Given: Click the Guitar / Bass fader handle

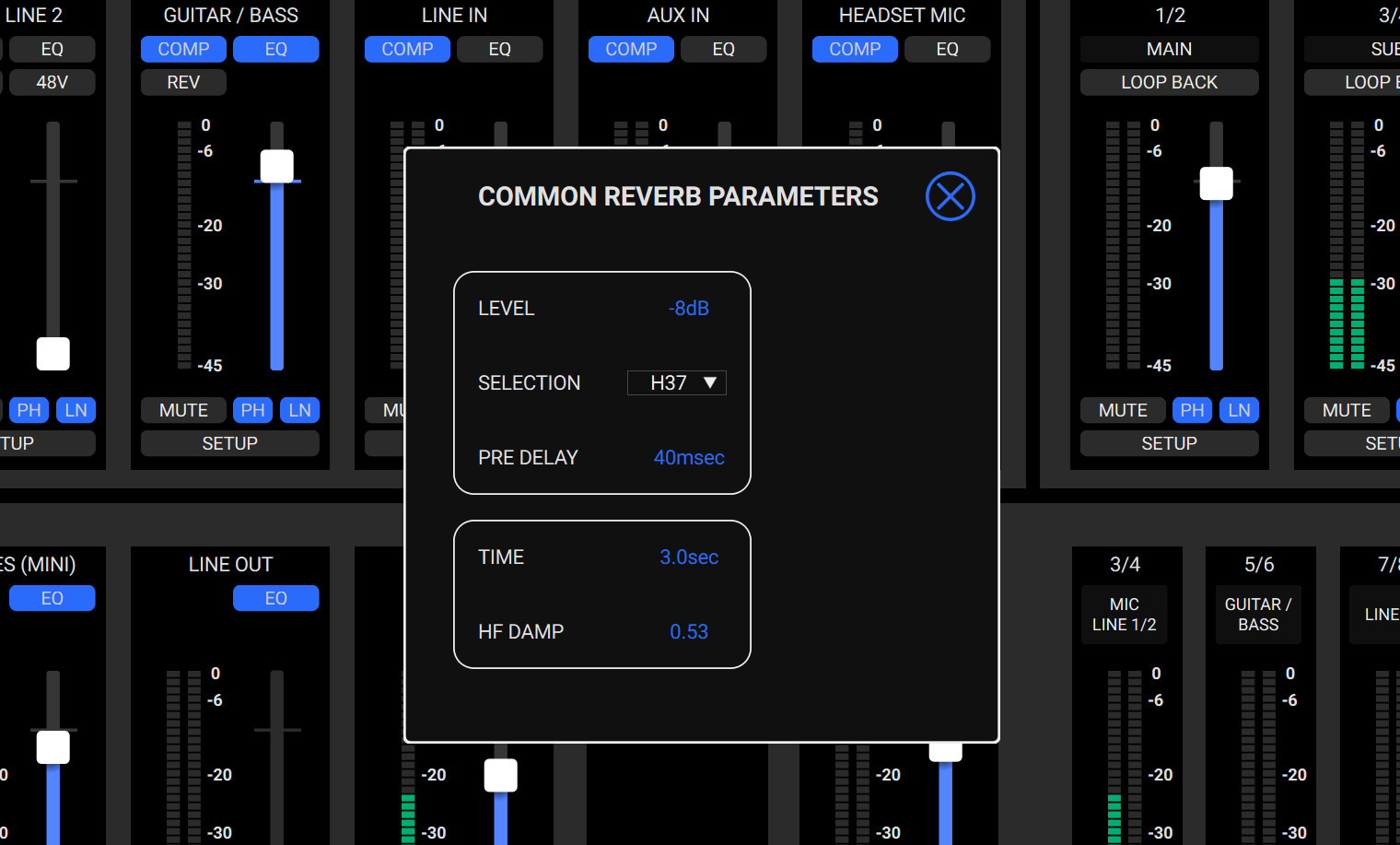Looking at the screenshot, I should click(276, 167).
